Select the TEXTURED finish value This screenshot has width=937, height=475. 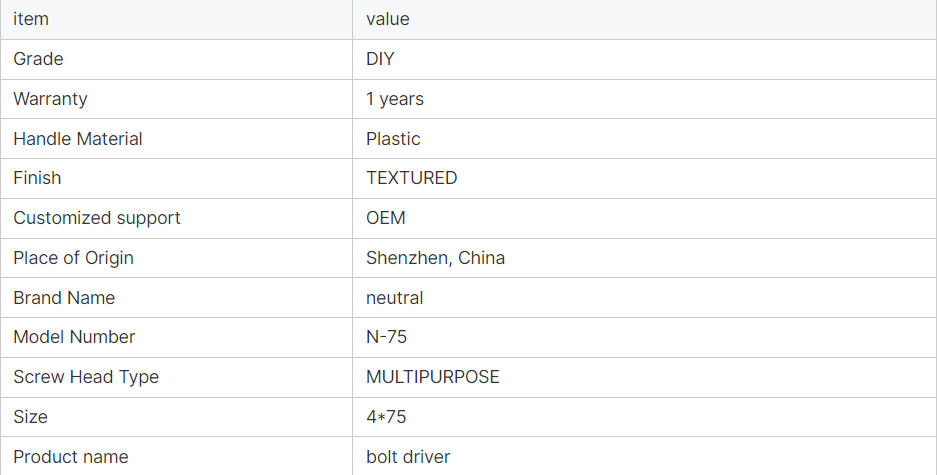[412, 178]
